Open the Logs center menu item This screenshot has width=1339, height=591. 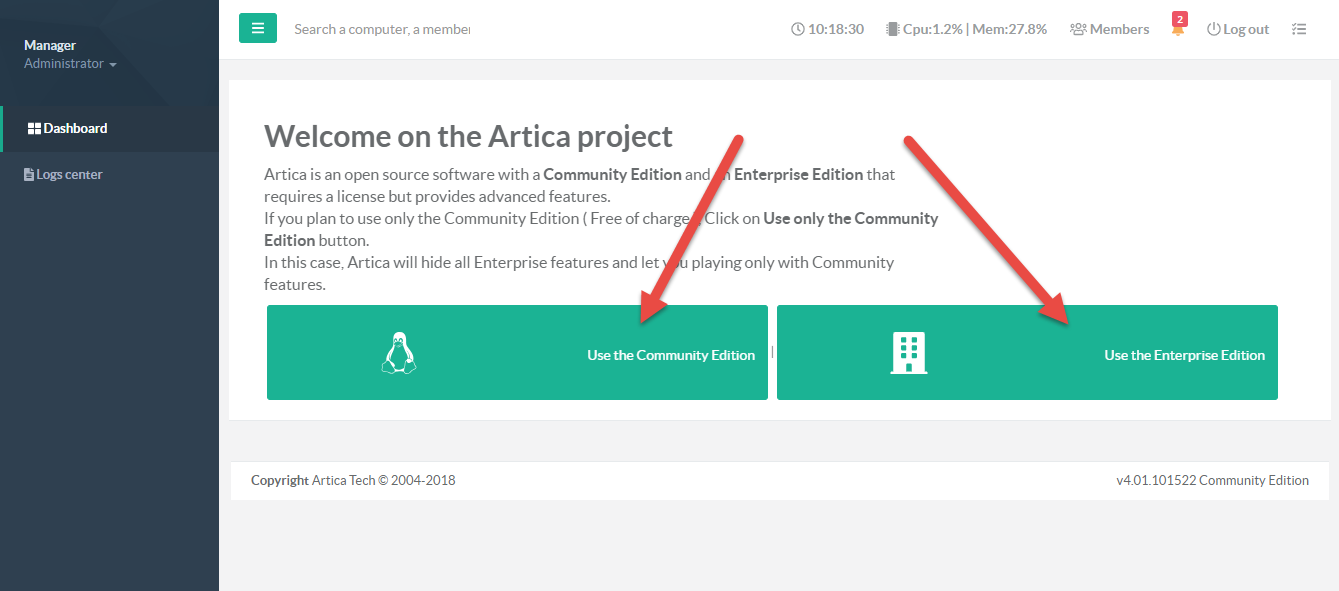point(69,175)
